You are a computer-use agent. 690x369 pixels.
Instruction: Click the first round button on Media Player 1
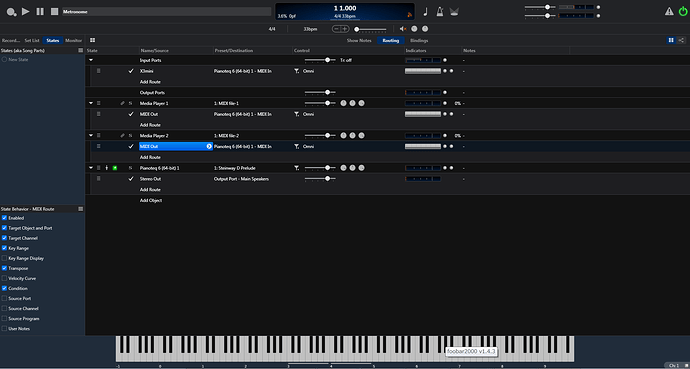[344, 103]
